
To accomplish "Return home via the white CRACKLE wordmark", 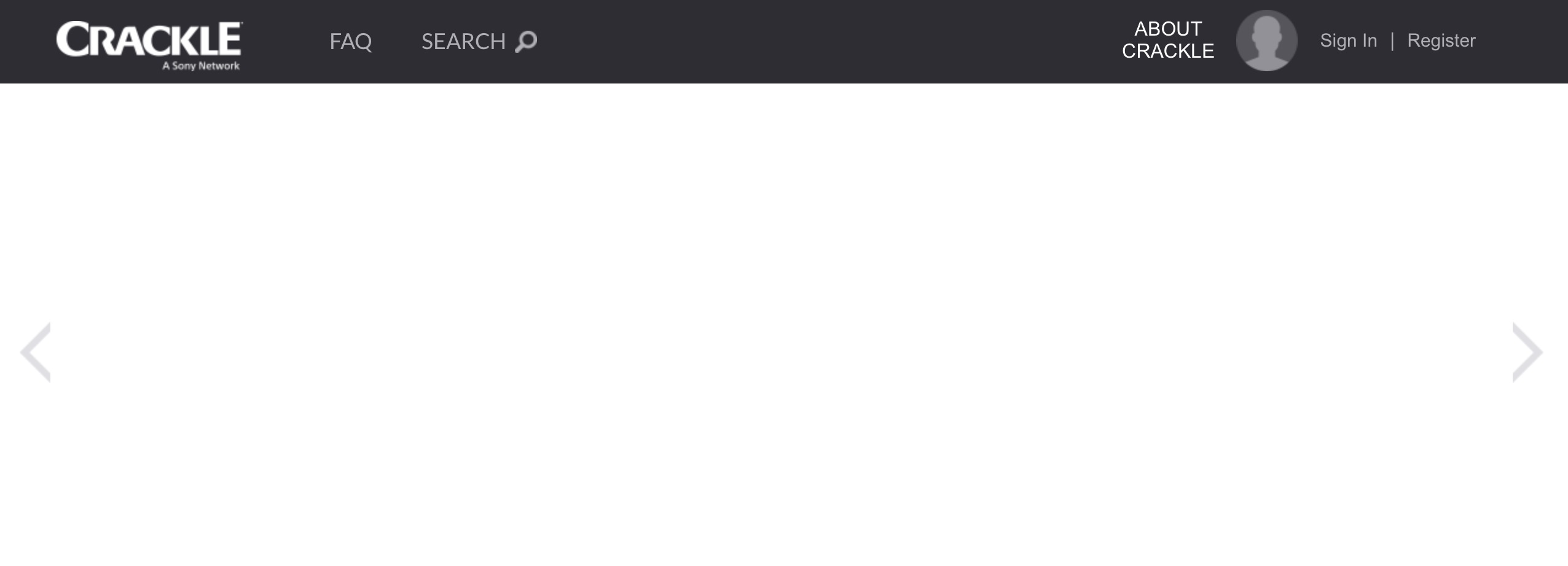I will (x=149, y=39).
